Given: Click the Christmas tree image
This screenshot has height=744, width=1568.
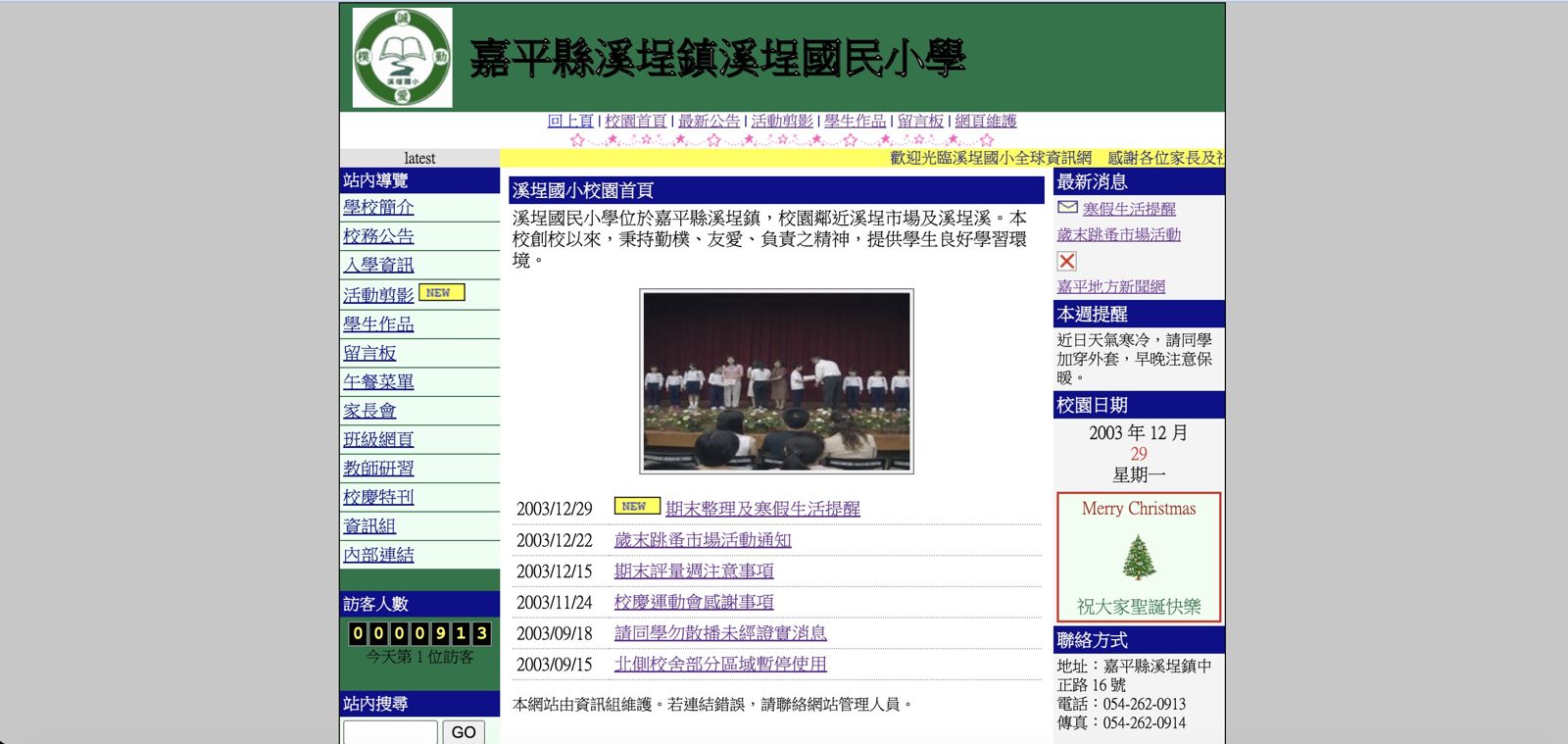Looking at the screenshot, I should pyautogui.click(x=1139, y=557).
